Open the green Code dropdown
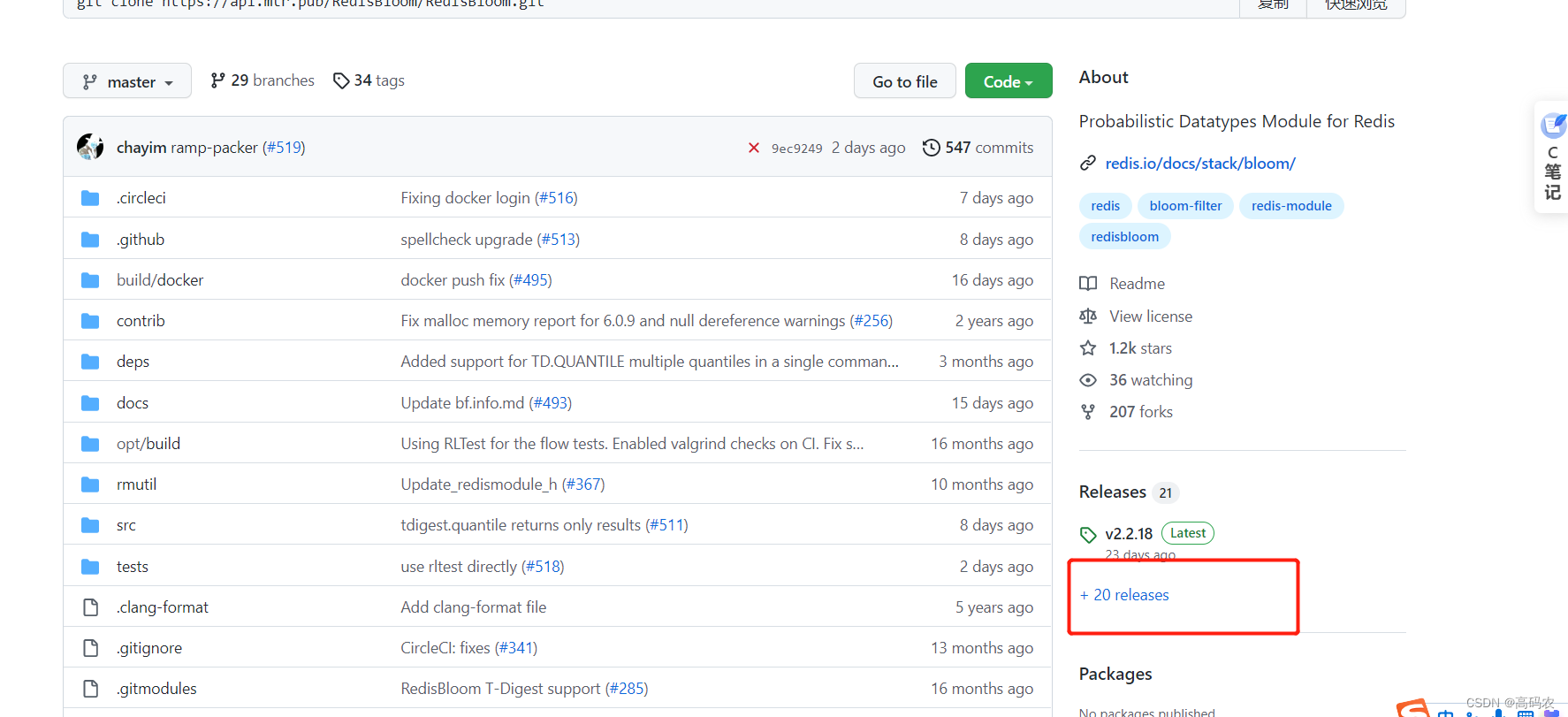 (x=1009, y=81)
